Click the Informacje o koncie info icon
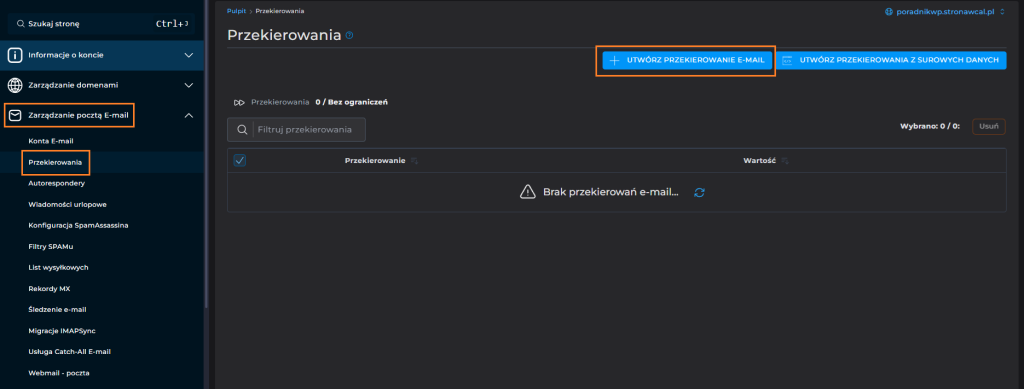 pos(14,55)
